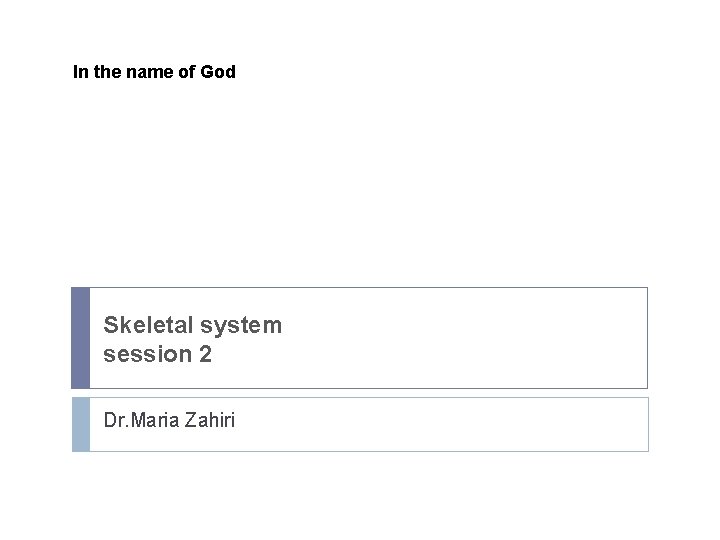
Task: Click the "In the name of God" text
Action: click(x=154, y=72)
